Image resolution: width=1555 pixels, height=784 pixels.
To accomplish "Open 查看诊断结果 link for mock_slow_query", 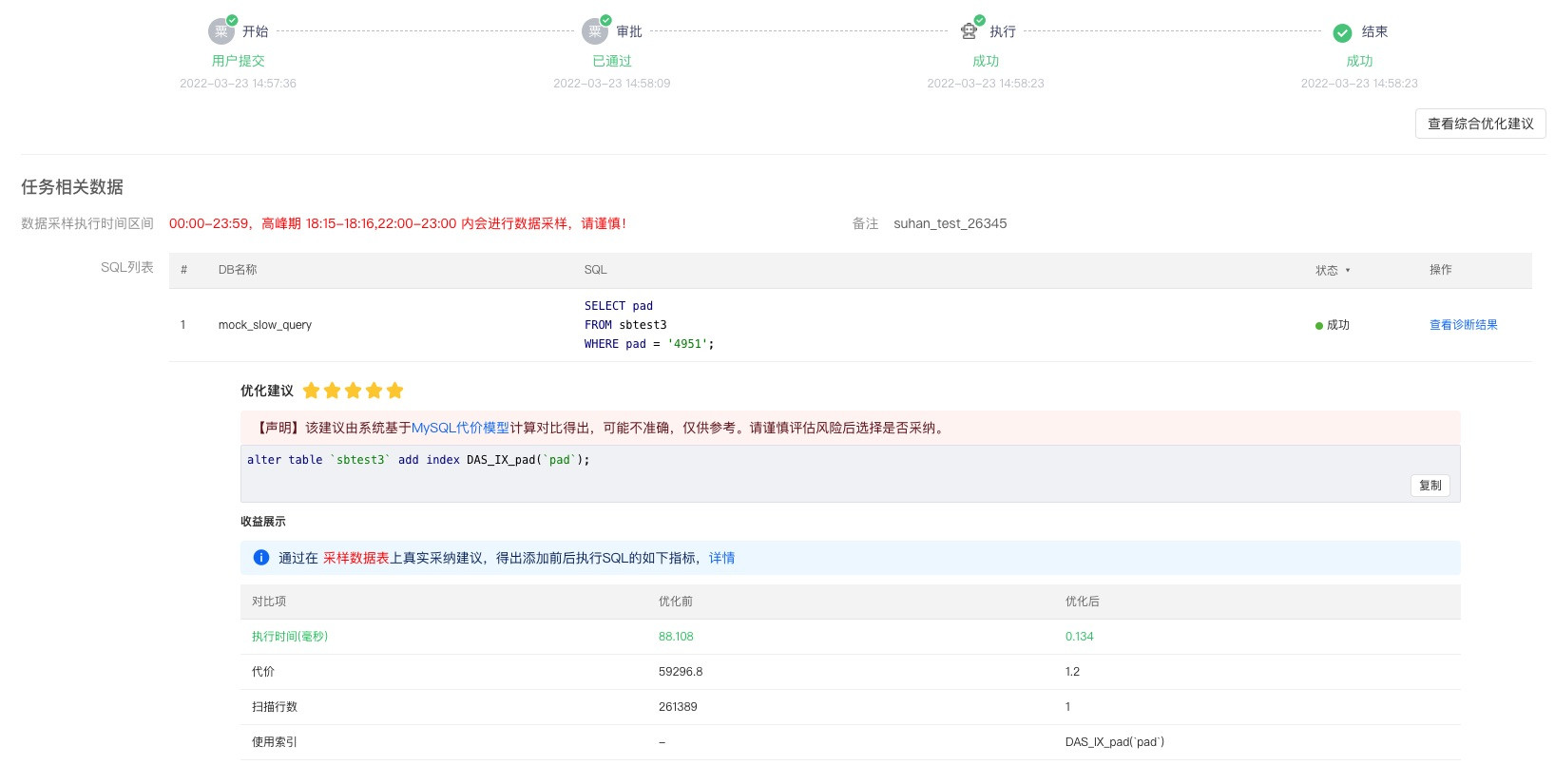I will [x=1463, y=325].
